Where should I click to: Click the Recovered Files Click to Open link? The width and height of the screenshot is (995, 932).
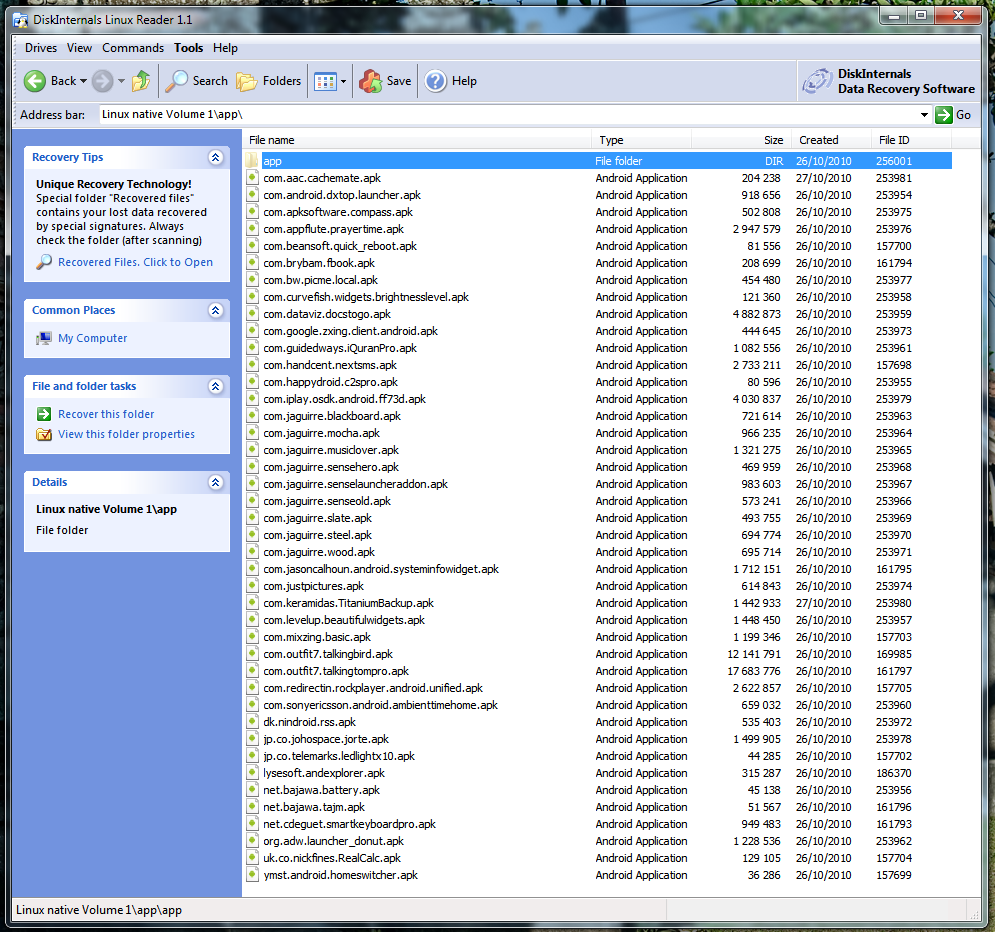(x=135, y=262)
